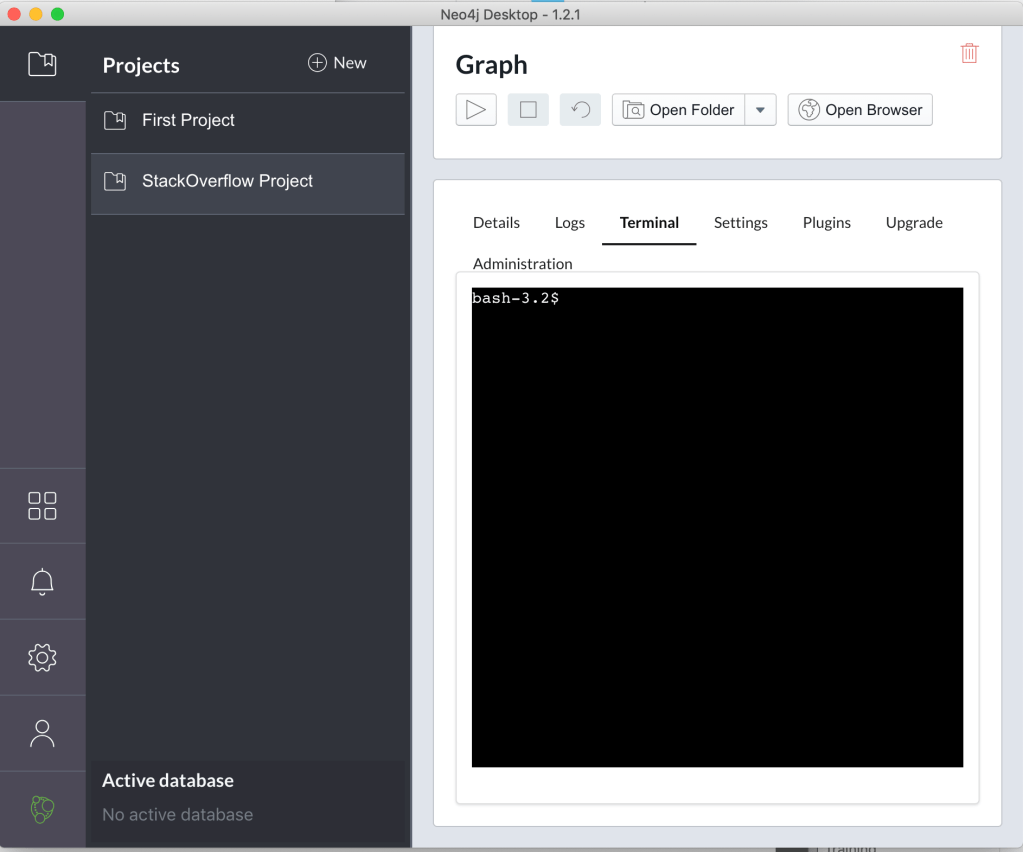Launch Open Browser button

(x=860, y=110)
